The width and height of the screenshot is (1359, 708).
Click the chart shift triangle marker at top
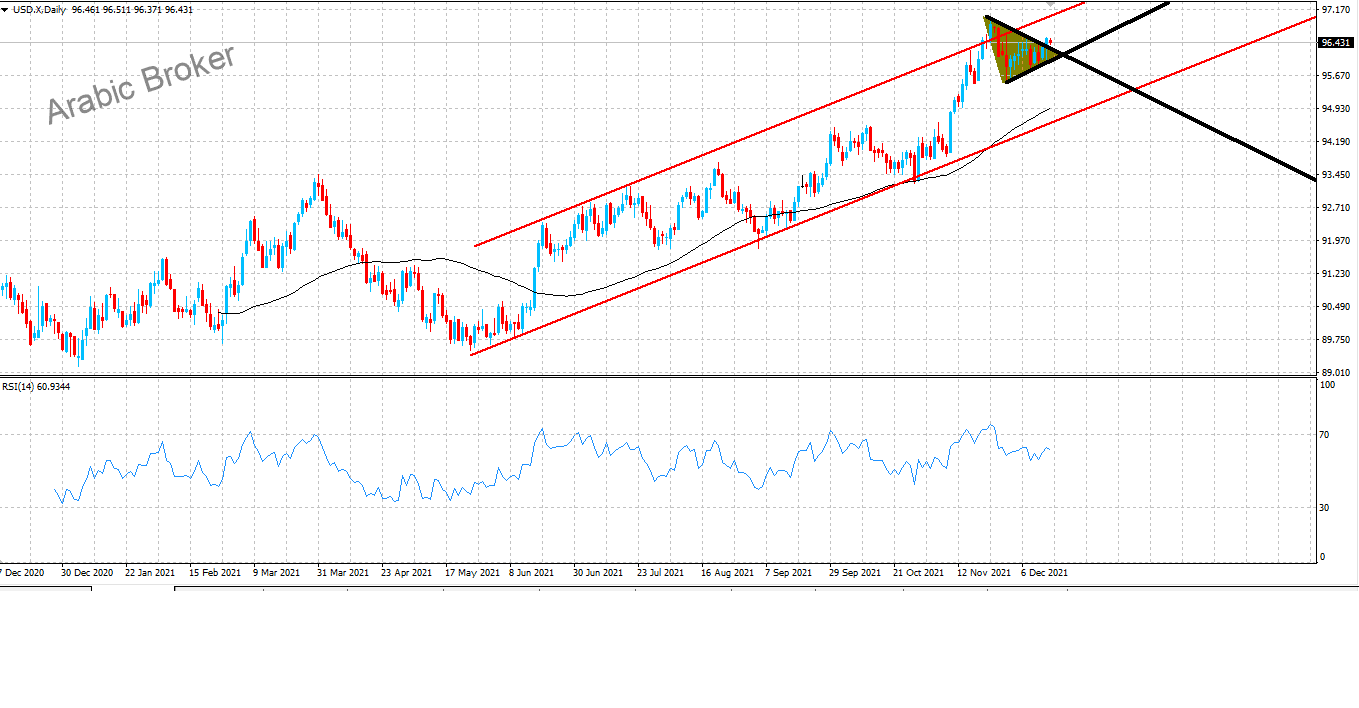(1049, 3)
